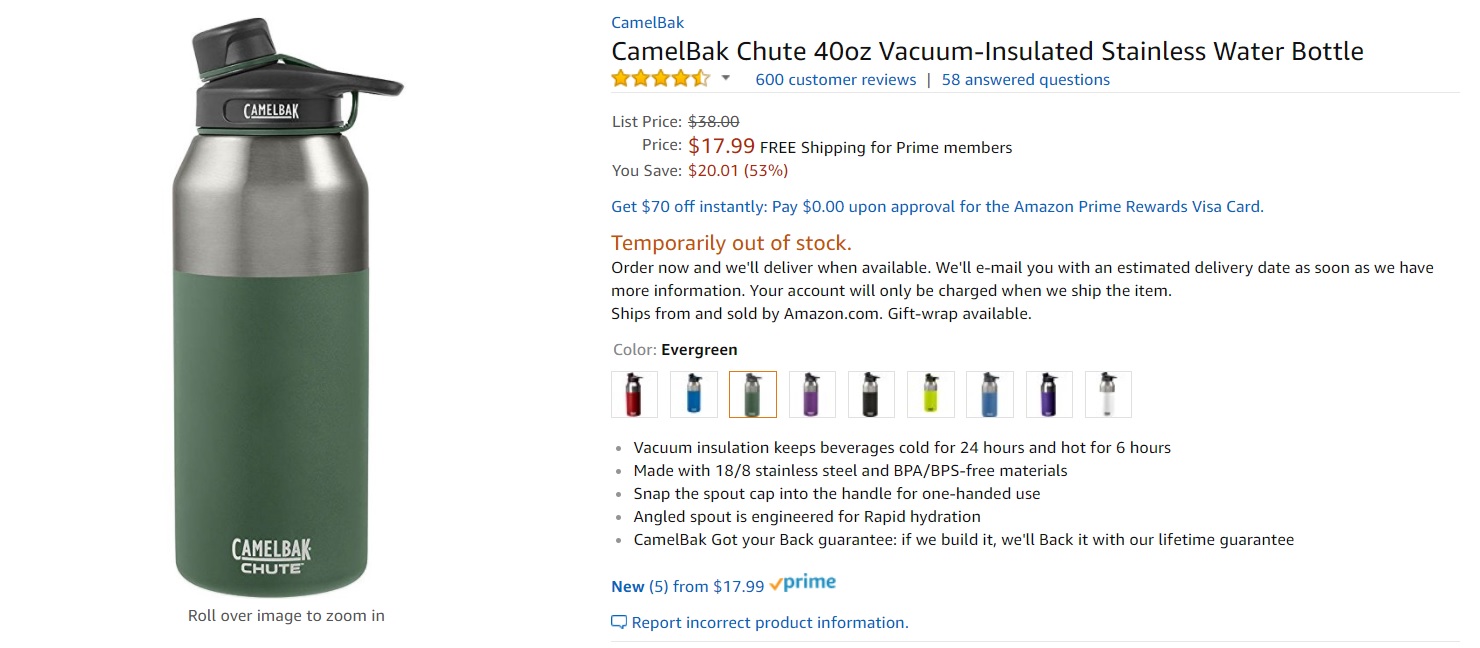This screenshot has width=1480, height=648.
Task: Open the 58 answered questions link
Action: click(1025, 80)
